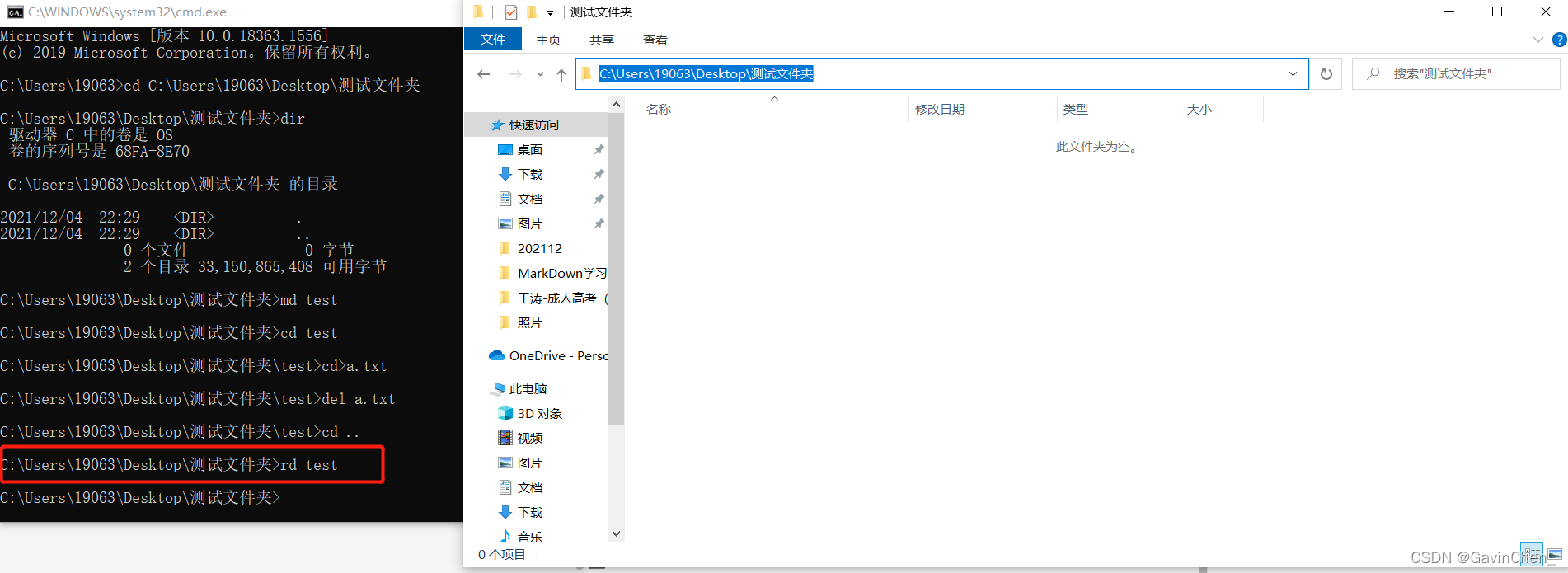This screenshot has width=1568, height=573.
Task: Click the cmd prompt line 'rd test'
Action: point(169,465)
